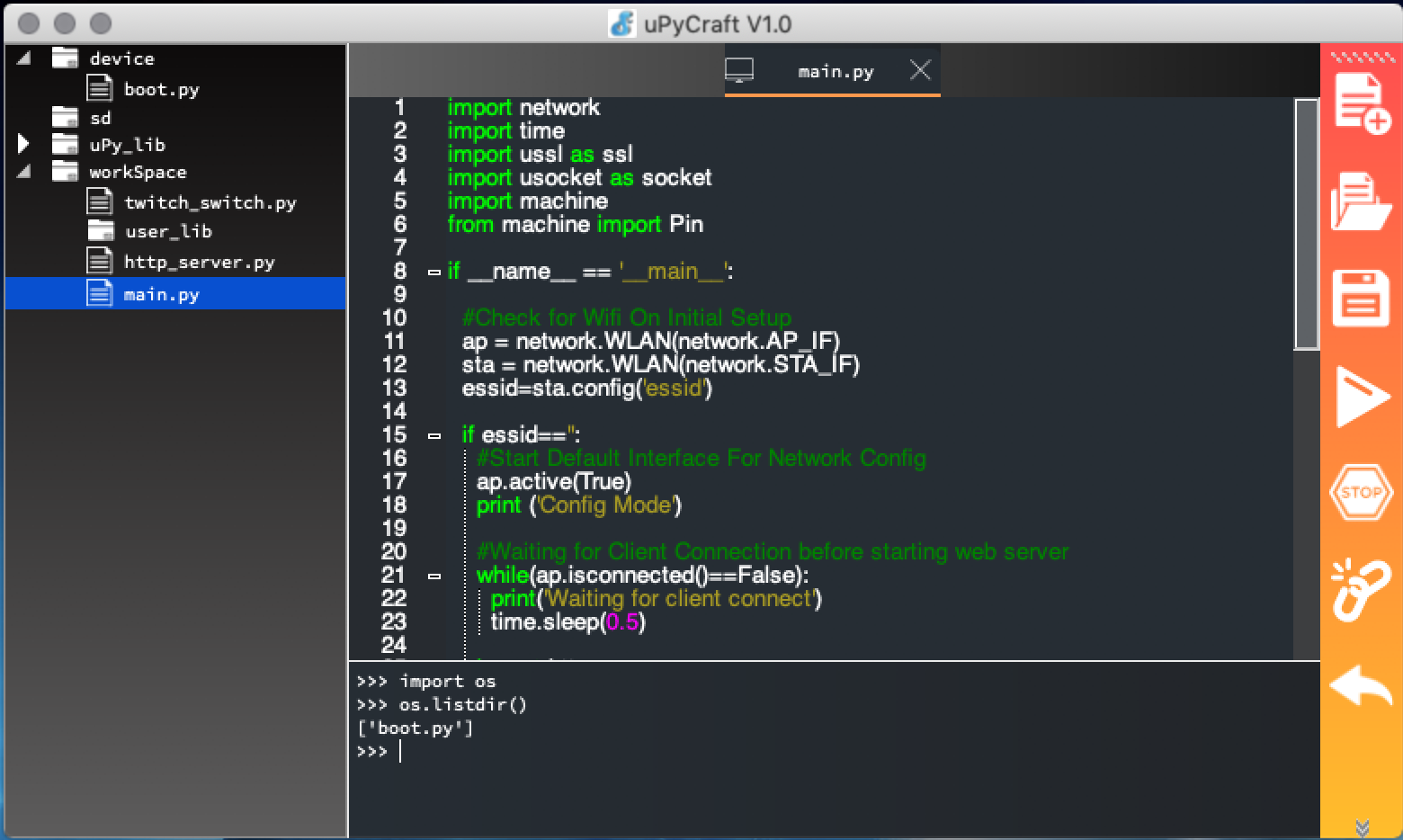The width and height of the screenshot is (1403, 840).
Task: Save the file with the floppy disk icon
Action: pyautogui.click(x=1361, y=298)
